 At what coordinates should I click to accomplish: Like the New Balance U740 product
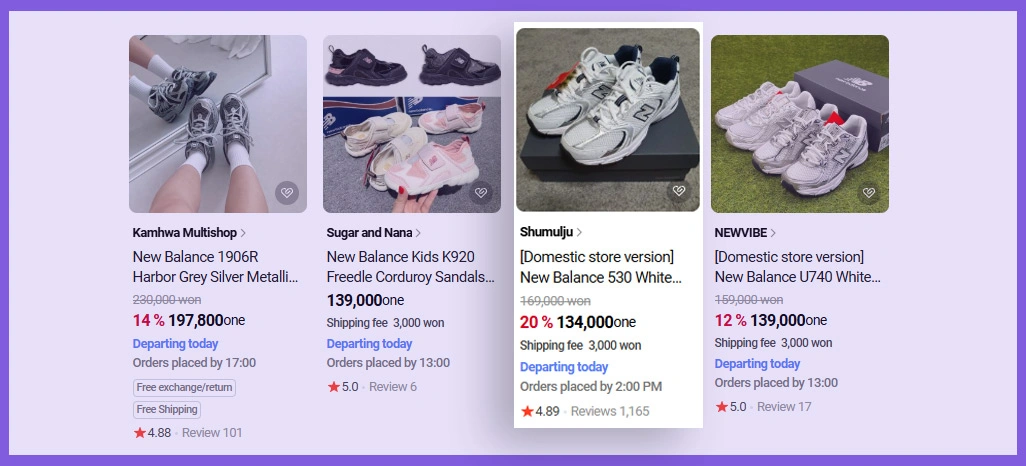coord(868,193)
